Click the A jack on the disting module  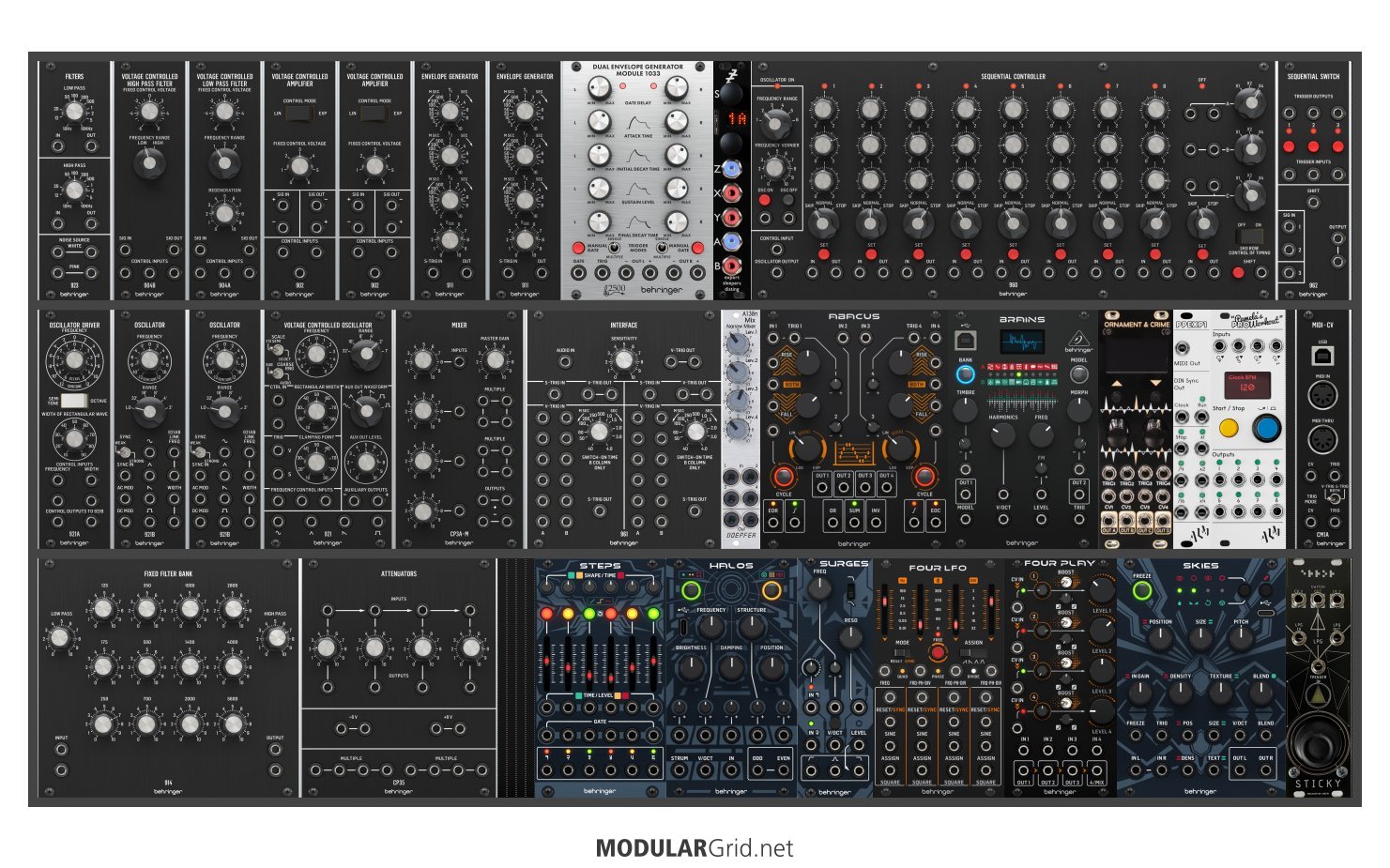[731, 241]
